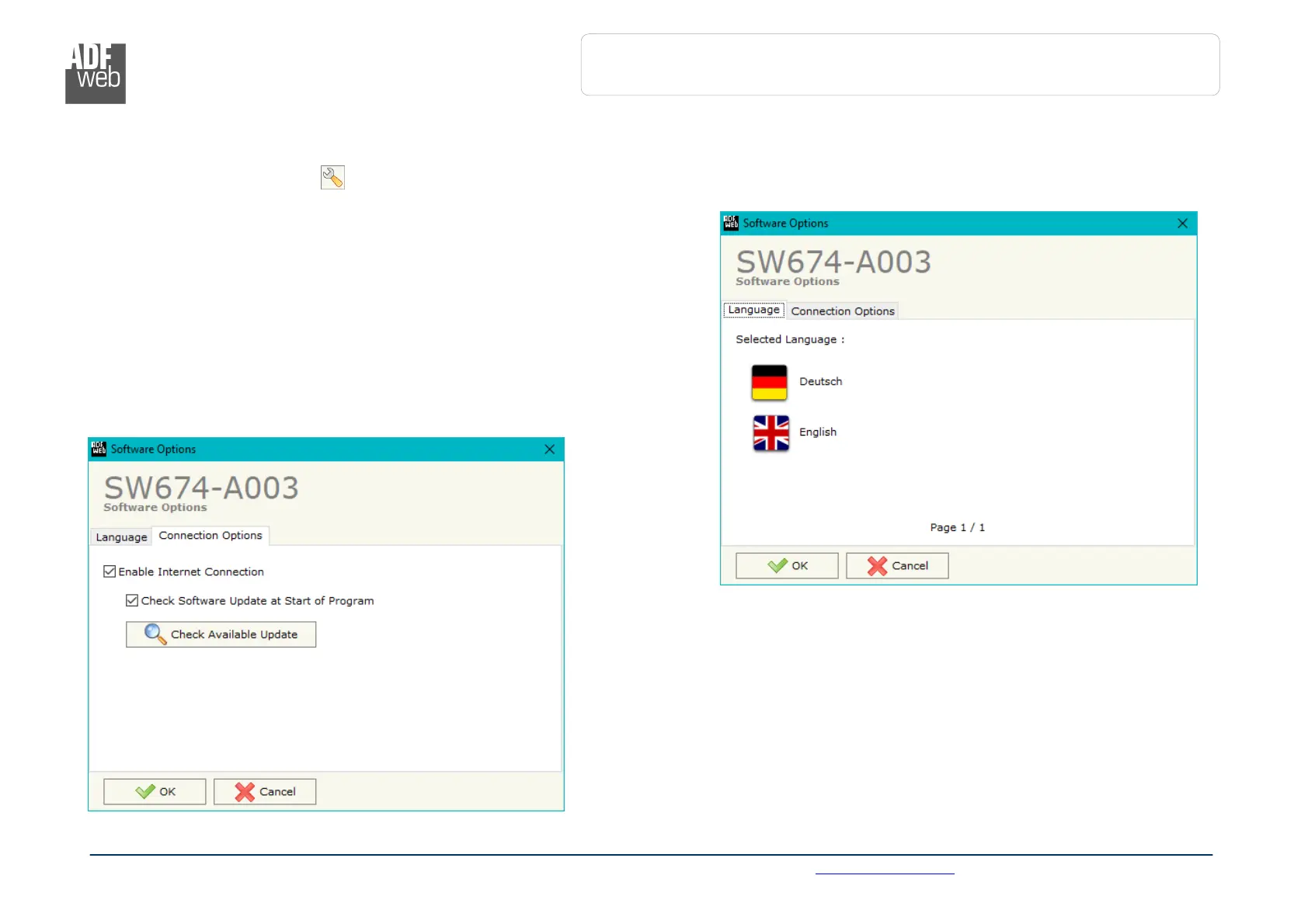This screenshot has height=924, width=1308.
Task: Click the ADFweb logo
Action: tap(96, 74)
